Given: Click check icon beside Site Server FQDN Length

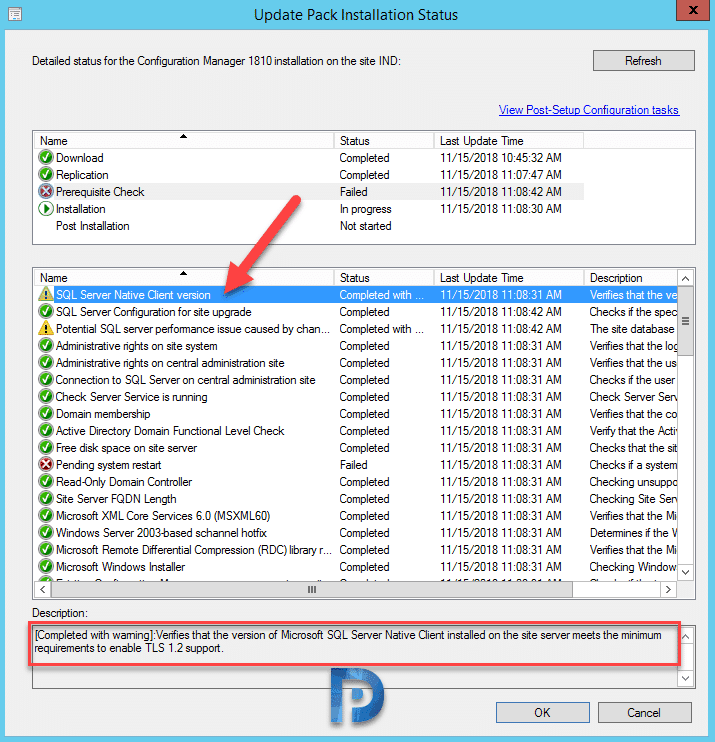Looking at the screenshot, I should [x=45, y=499].
